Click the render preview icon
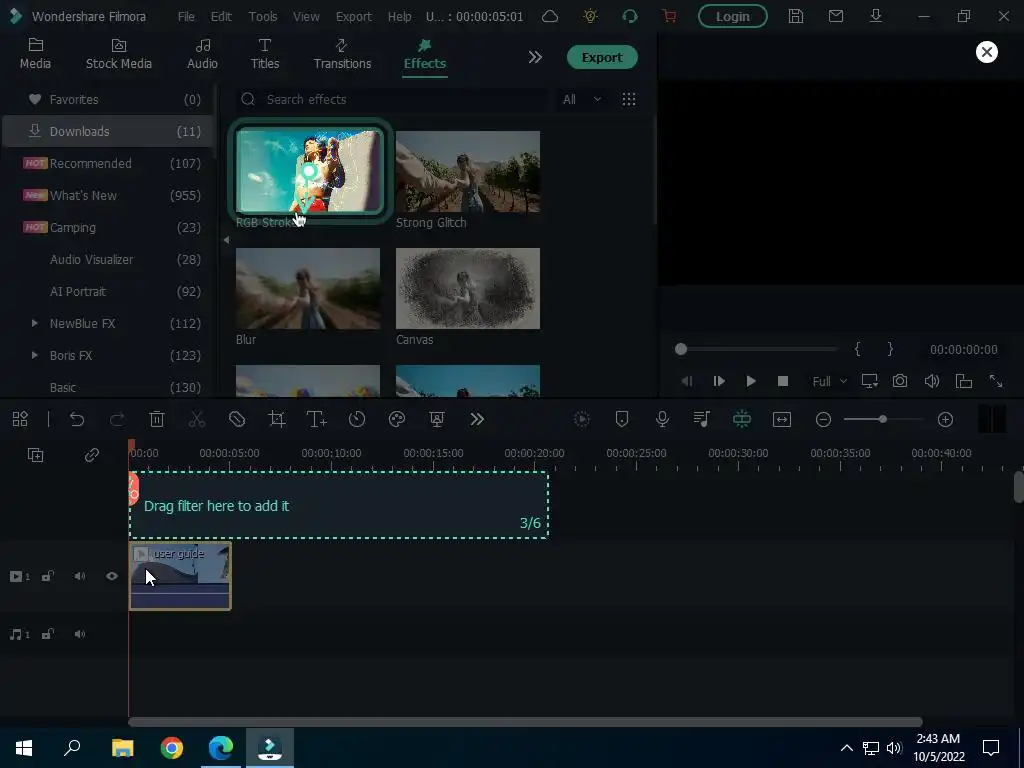 tap(582, 419)
